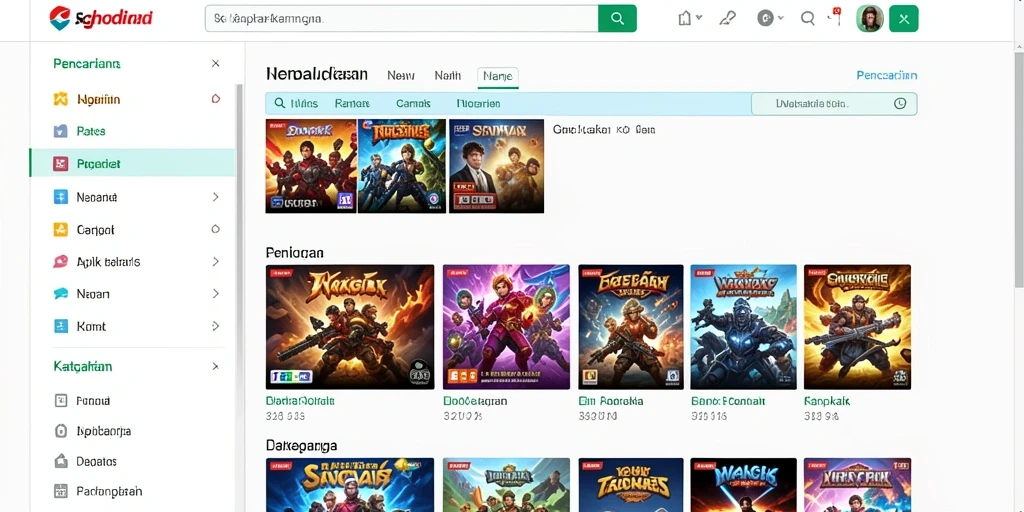Open the Dakepanga thumbnail with the yellow title
This screenshot has width=1024, height=512.
pos(631,485)
